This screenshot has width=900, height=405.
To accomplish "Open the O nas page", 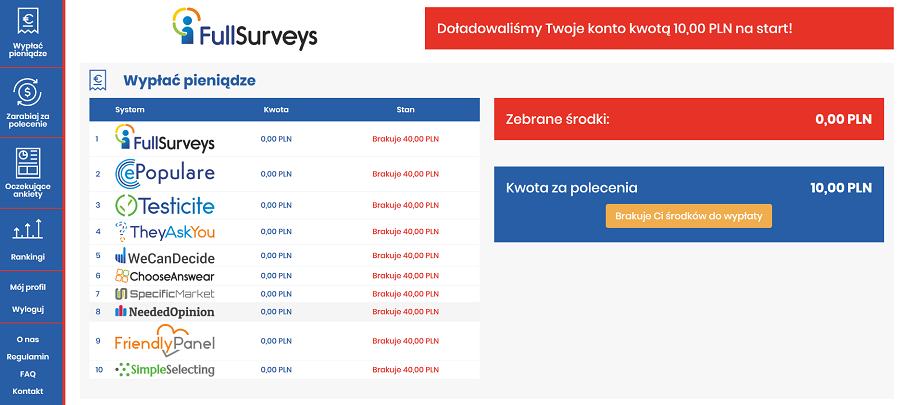I will (28, 339).
